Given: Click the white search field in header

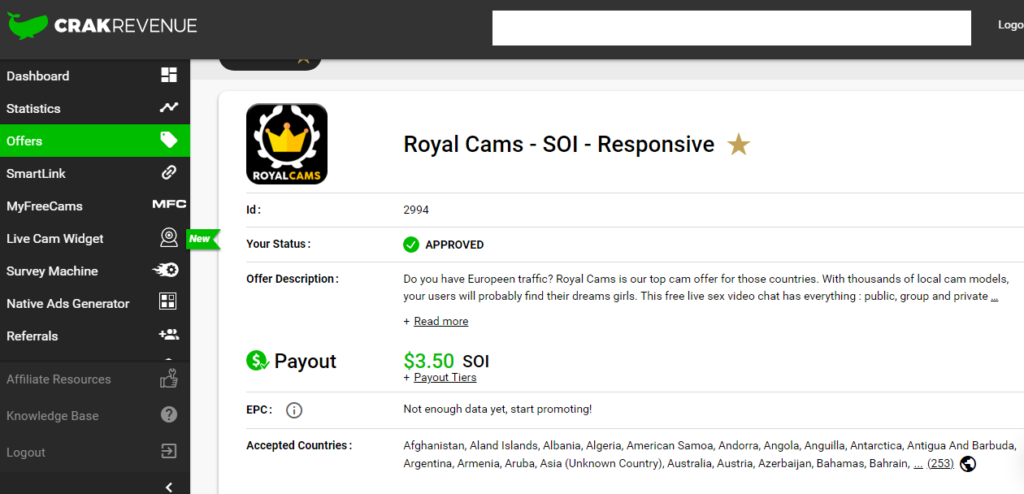Looking at the screenshot, I should (731, 27).
